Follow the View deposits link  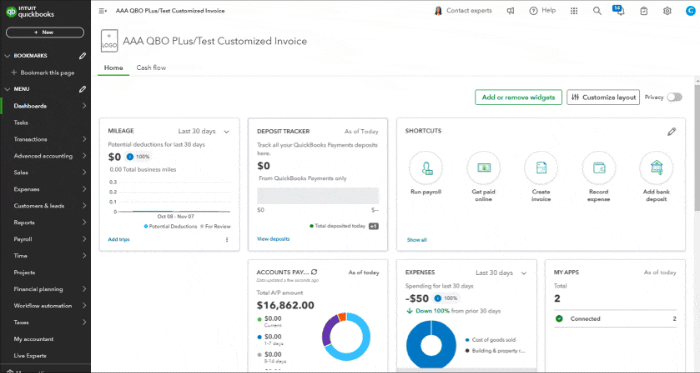(x=273, y=239)
